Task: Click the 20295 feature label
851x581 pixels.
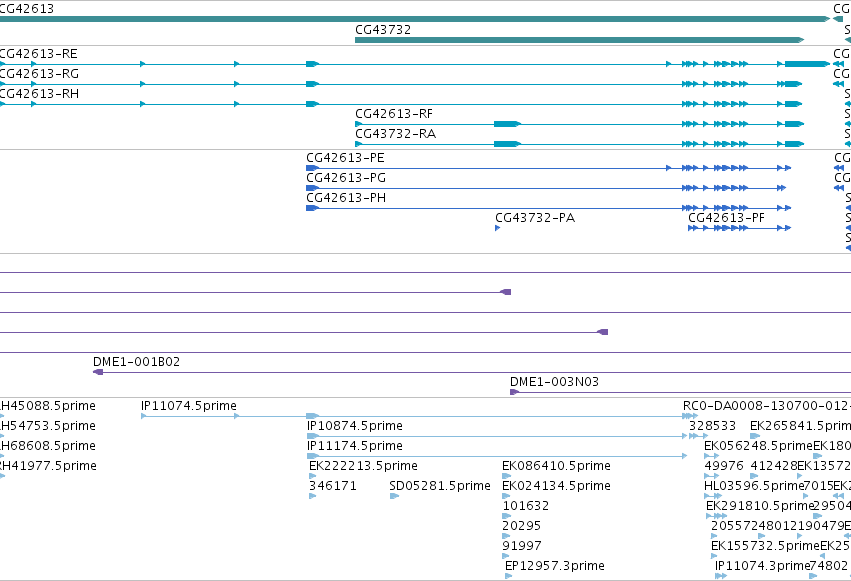Action: (x=522, y=526)
